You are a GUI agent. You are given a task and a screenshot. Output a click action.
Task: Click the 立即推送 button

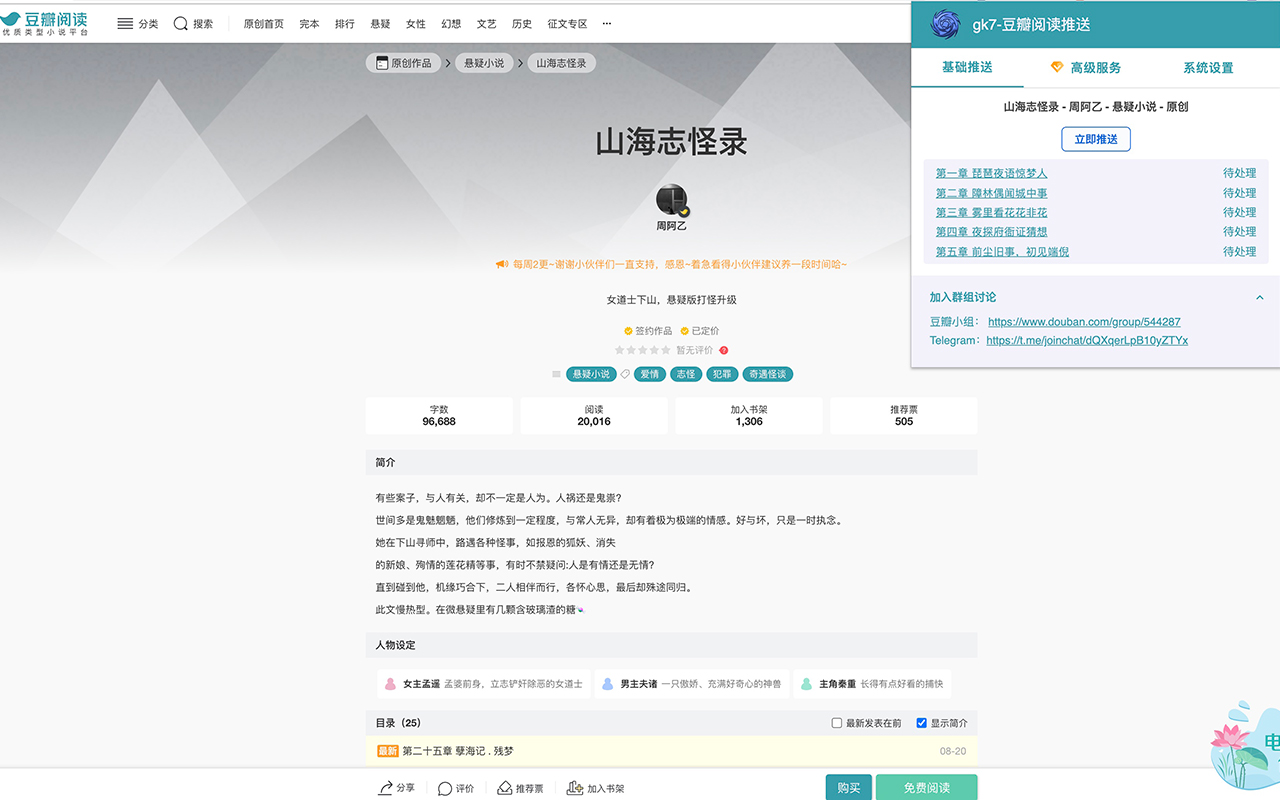(1095, 140)
